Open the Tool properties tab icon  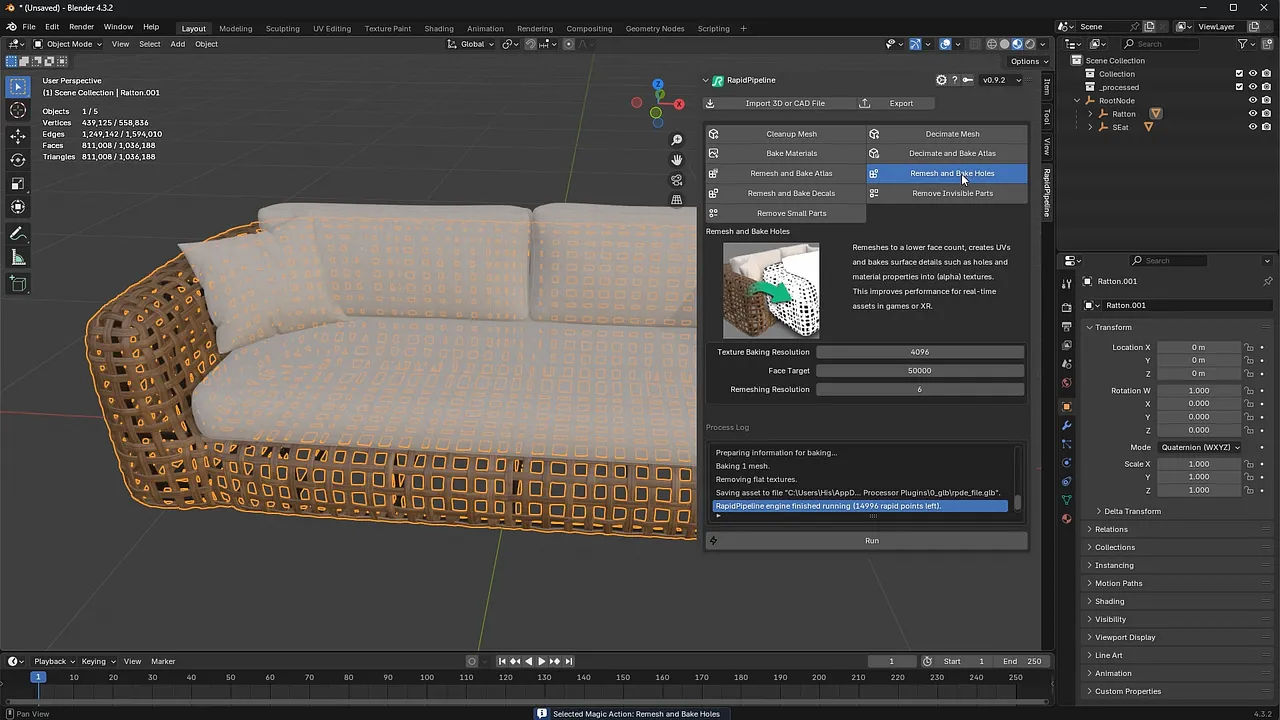[1066, 284]
